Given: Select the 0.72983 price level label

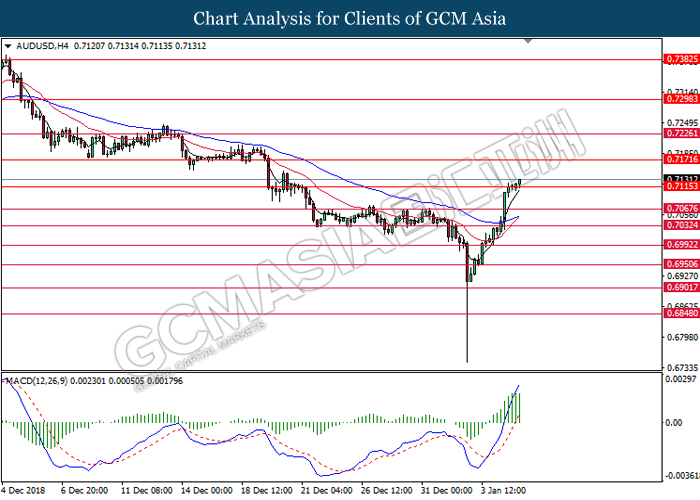Looking at the screenshot, I should point(681,99).
